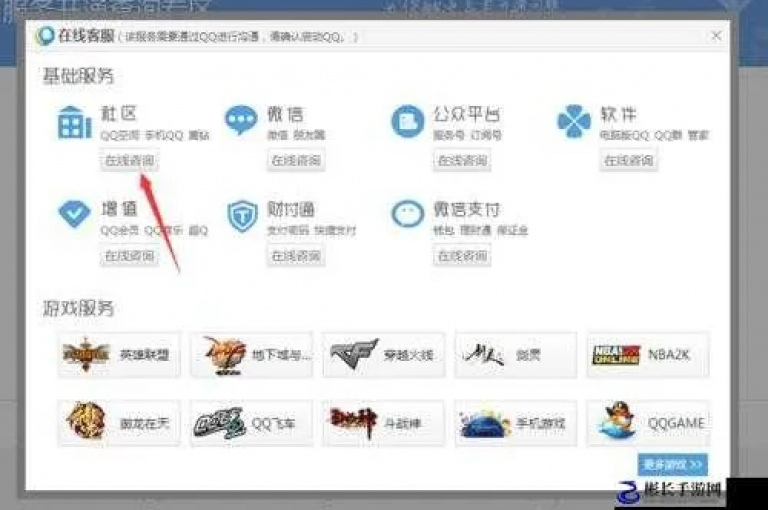Click the 增值 heading text

click(119, 209)
